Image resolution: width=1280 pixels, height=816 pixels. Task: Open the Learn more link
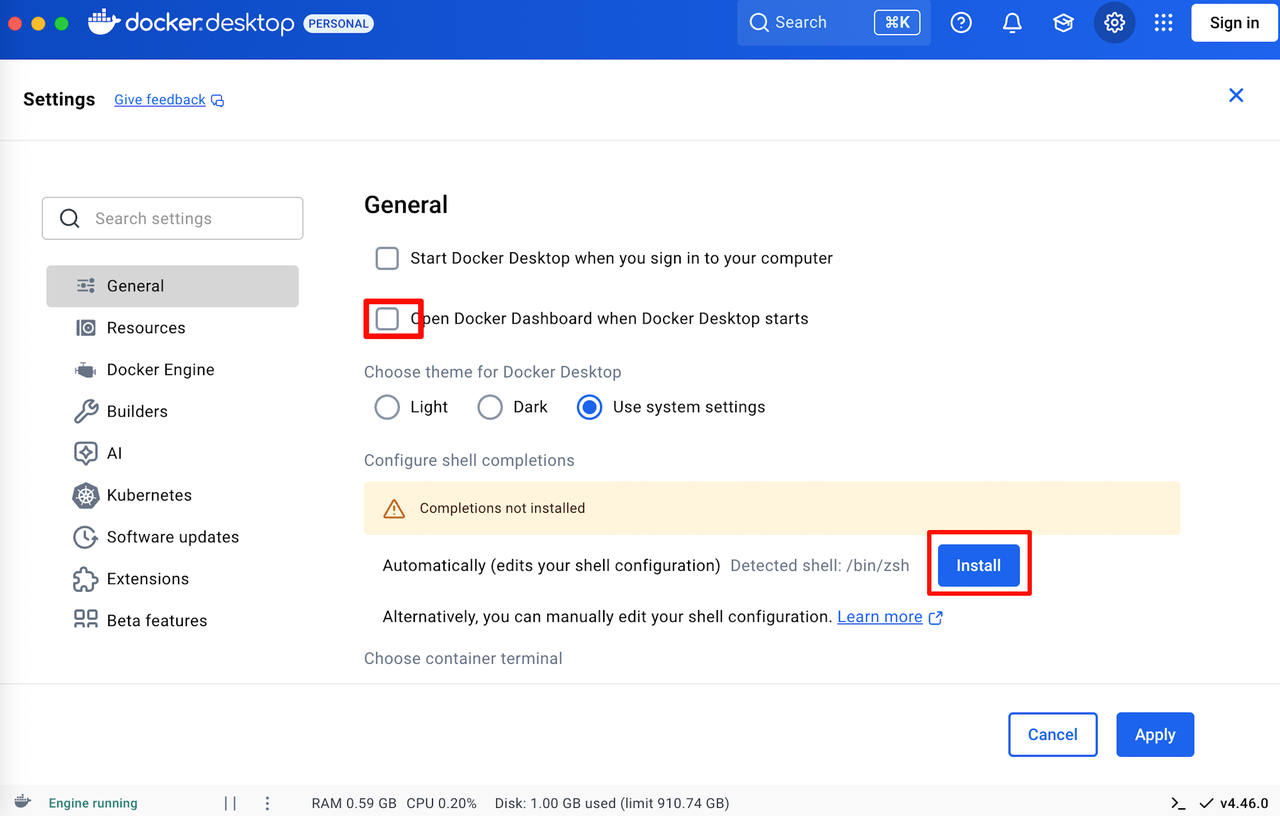(880, 617)
